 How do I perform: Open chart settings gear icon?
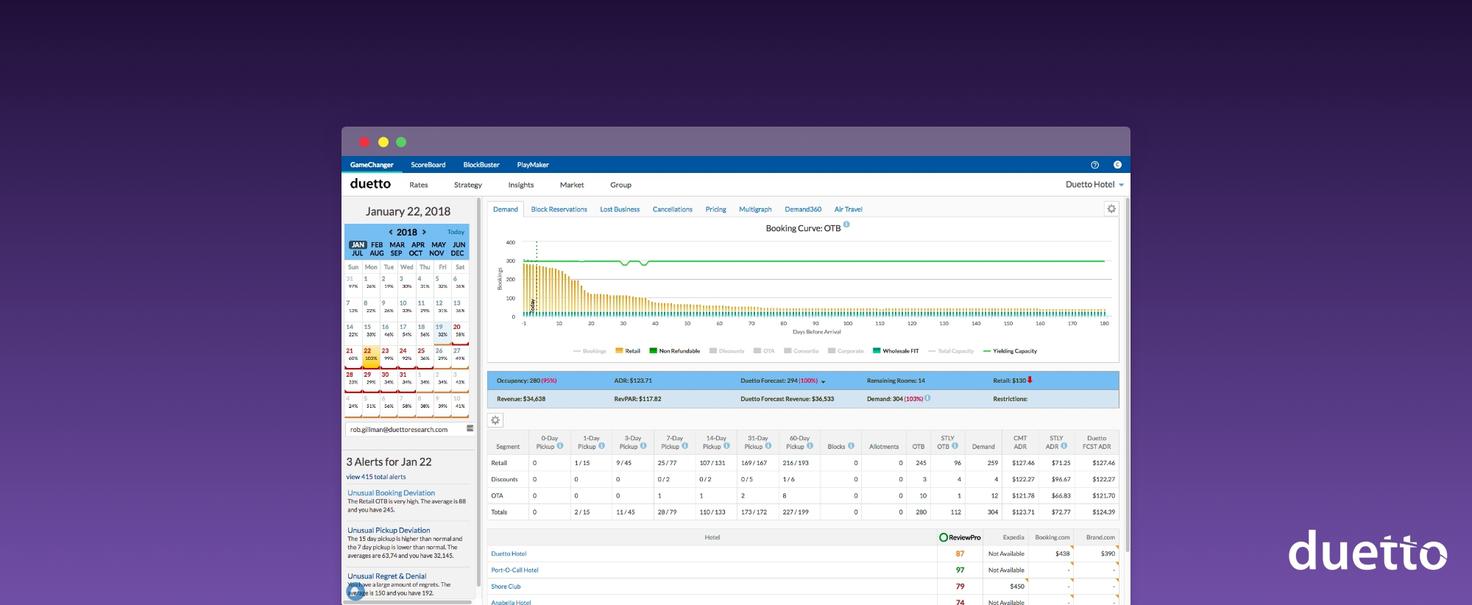pyautogui.click(x=1111, y=209)
